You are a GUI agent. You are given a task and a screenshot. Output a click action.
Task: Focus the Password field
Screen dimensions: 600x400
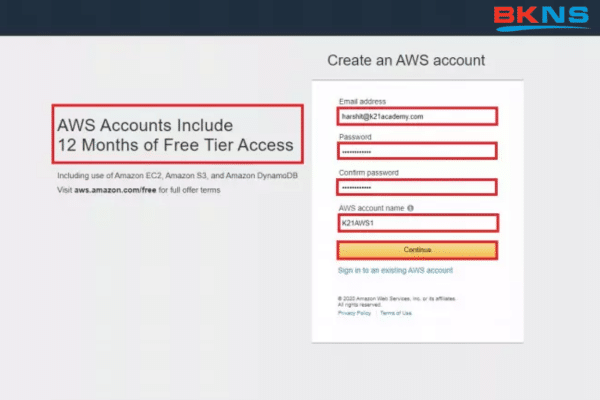[x=417, y=151]
